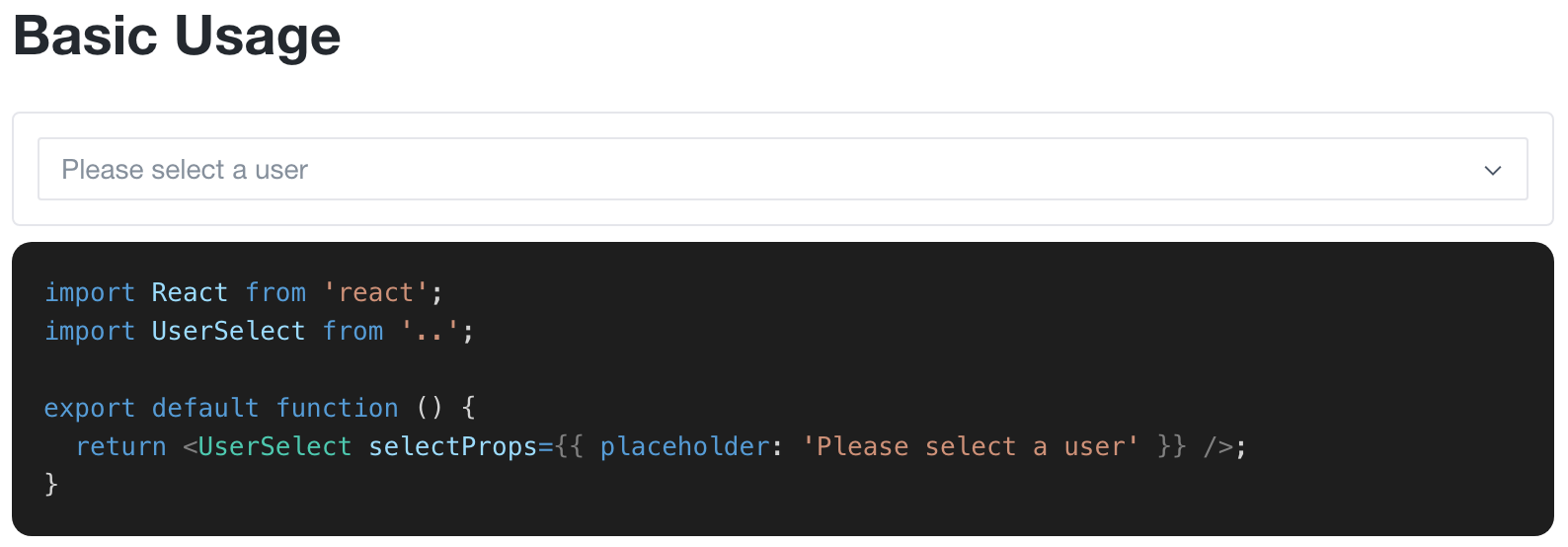Click the 'selectProps' attribute in the code
This screenshot has width=1568, height=547.
pos(452,447)
